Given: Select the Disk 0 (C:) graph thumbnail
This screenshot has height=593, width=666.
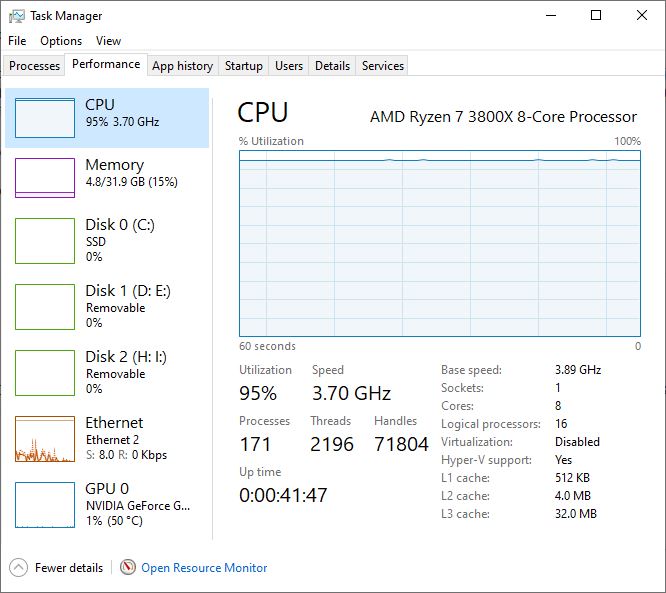Looking at the screenshot, I should (45, 241).
